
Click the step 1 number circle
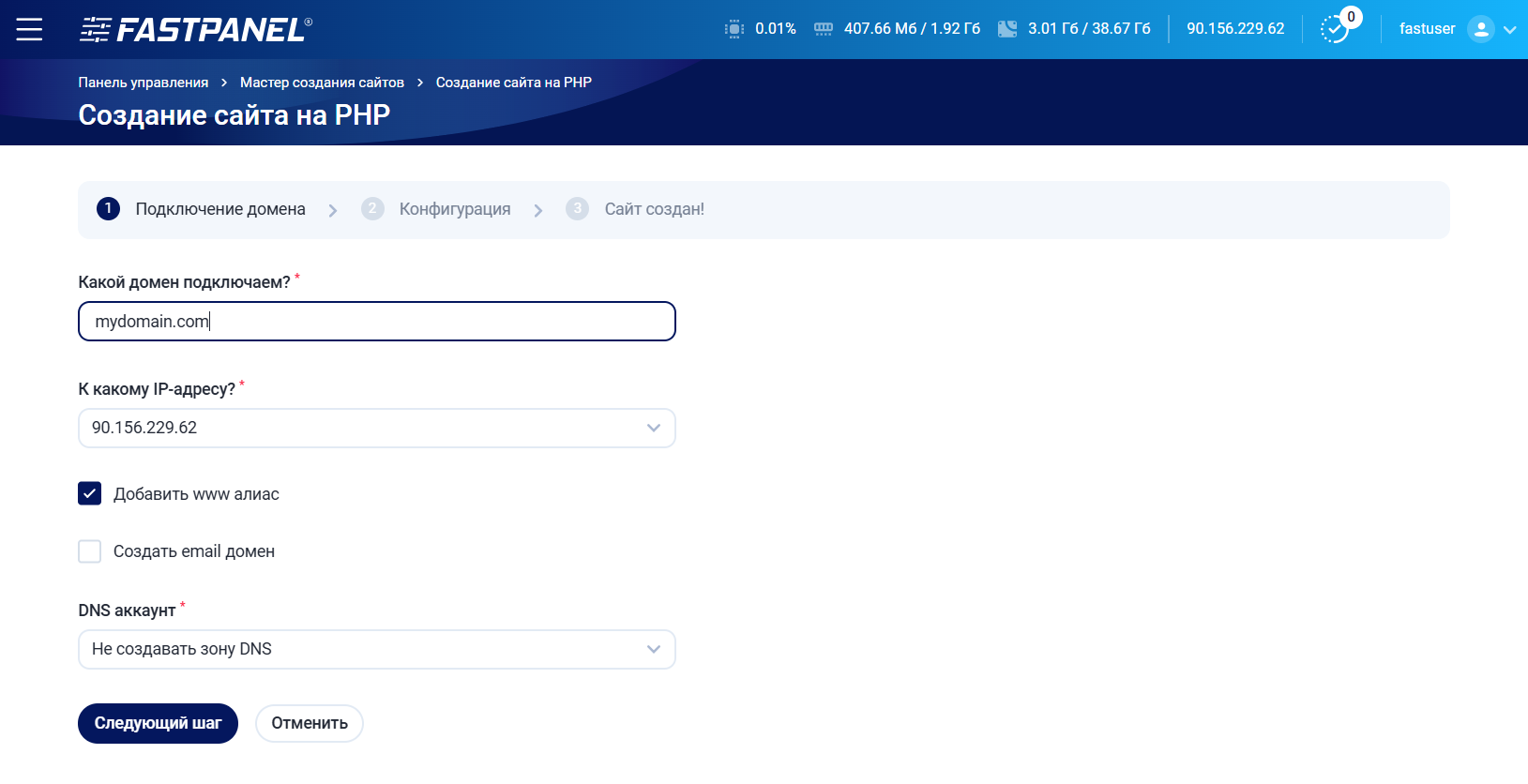(108, 209)
